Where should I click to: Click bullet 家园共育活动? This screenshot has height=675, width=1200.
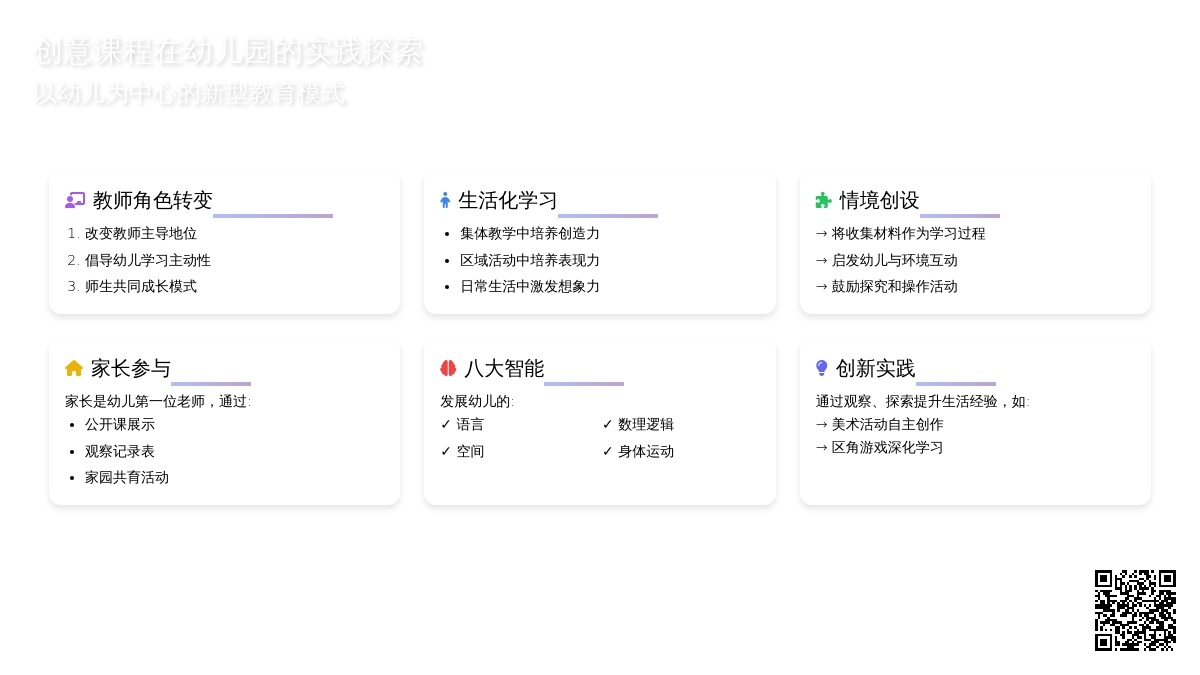127,477
